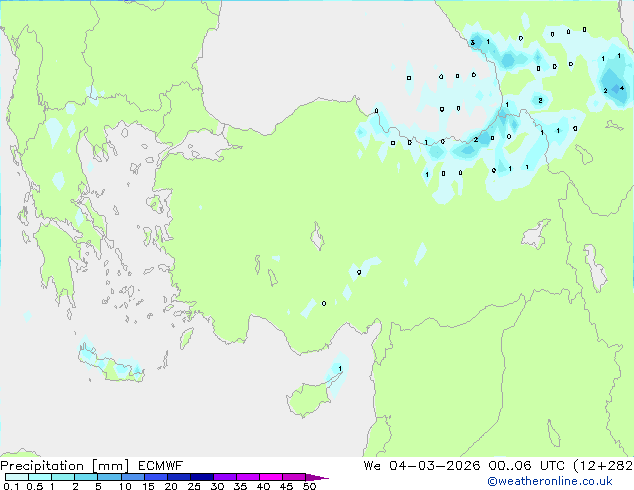Click the legend tick label 50

coord(309,486)
